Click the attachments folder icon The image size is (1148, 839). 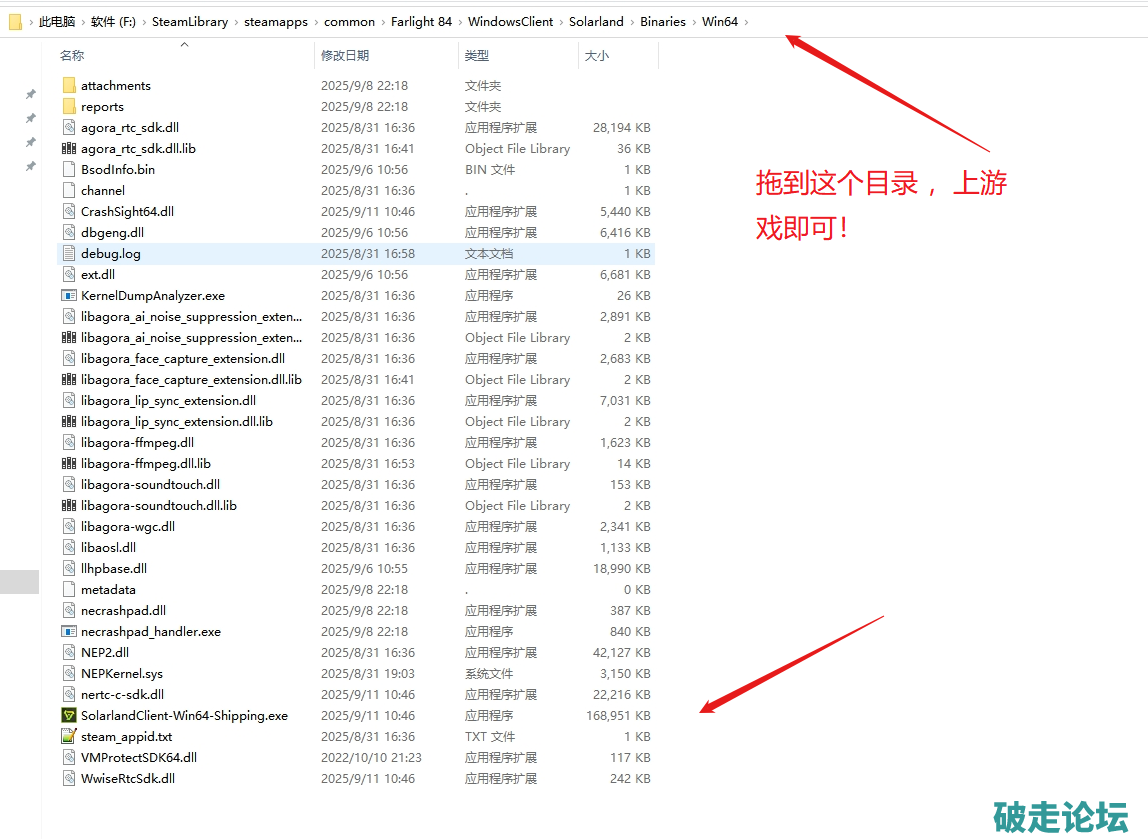pos(69,86)
